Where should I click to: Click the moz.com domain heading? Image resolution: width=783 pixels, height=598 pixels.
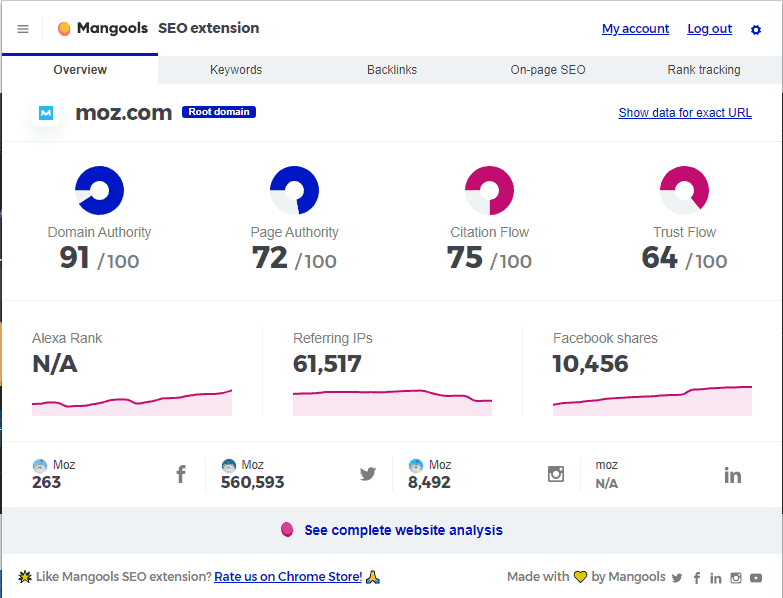coord(124,113)
